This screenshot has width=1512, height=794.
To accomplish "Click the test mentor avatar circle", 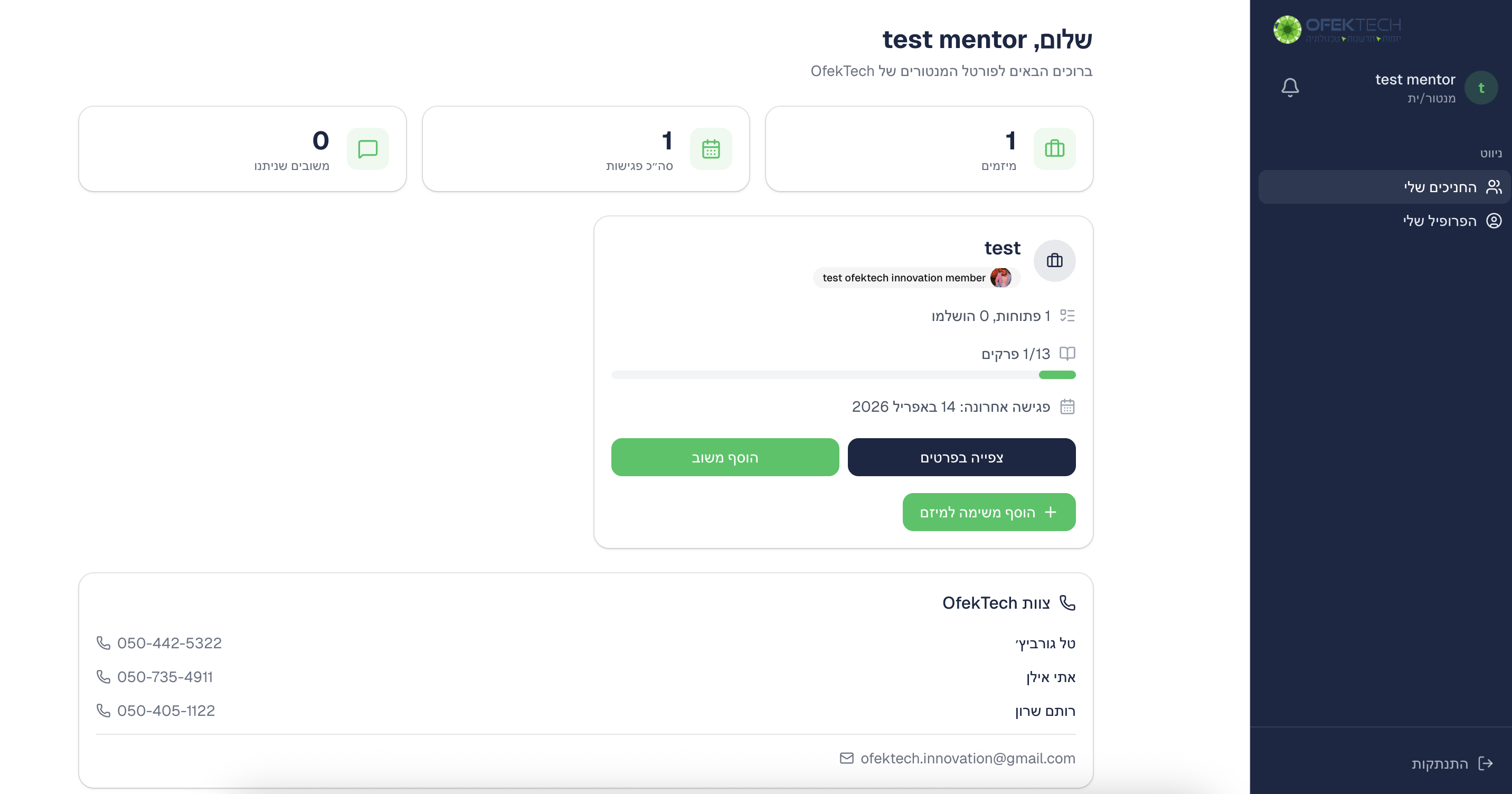I will 1480,88.
